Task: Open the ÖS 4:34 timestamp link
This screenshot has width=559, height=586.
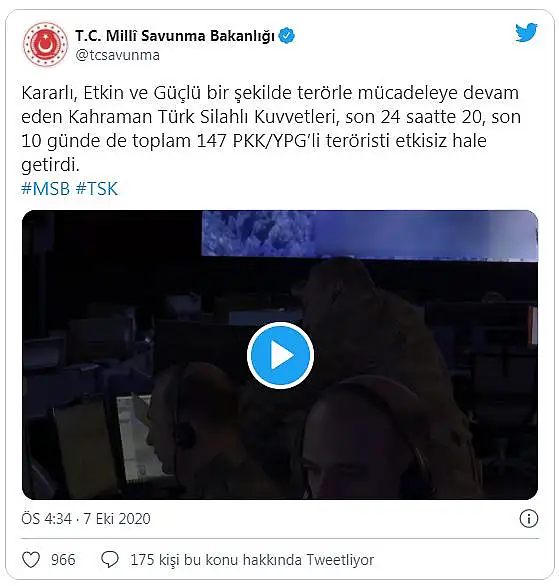Action: coord(46,519)
